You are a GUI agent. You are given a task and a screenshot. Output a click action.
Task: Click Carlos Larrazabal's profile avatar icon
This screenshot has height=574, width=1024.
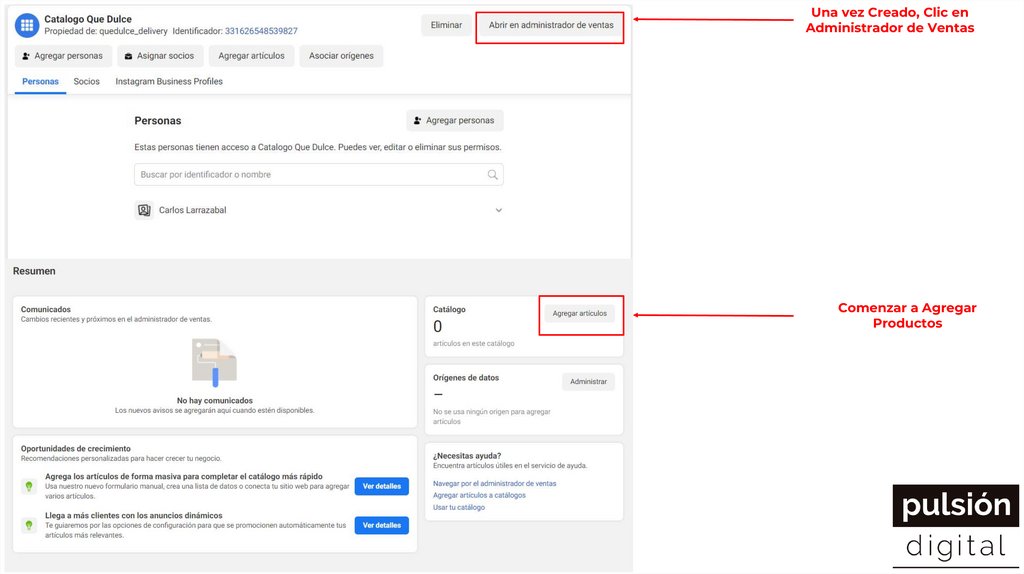pos(144,210)
